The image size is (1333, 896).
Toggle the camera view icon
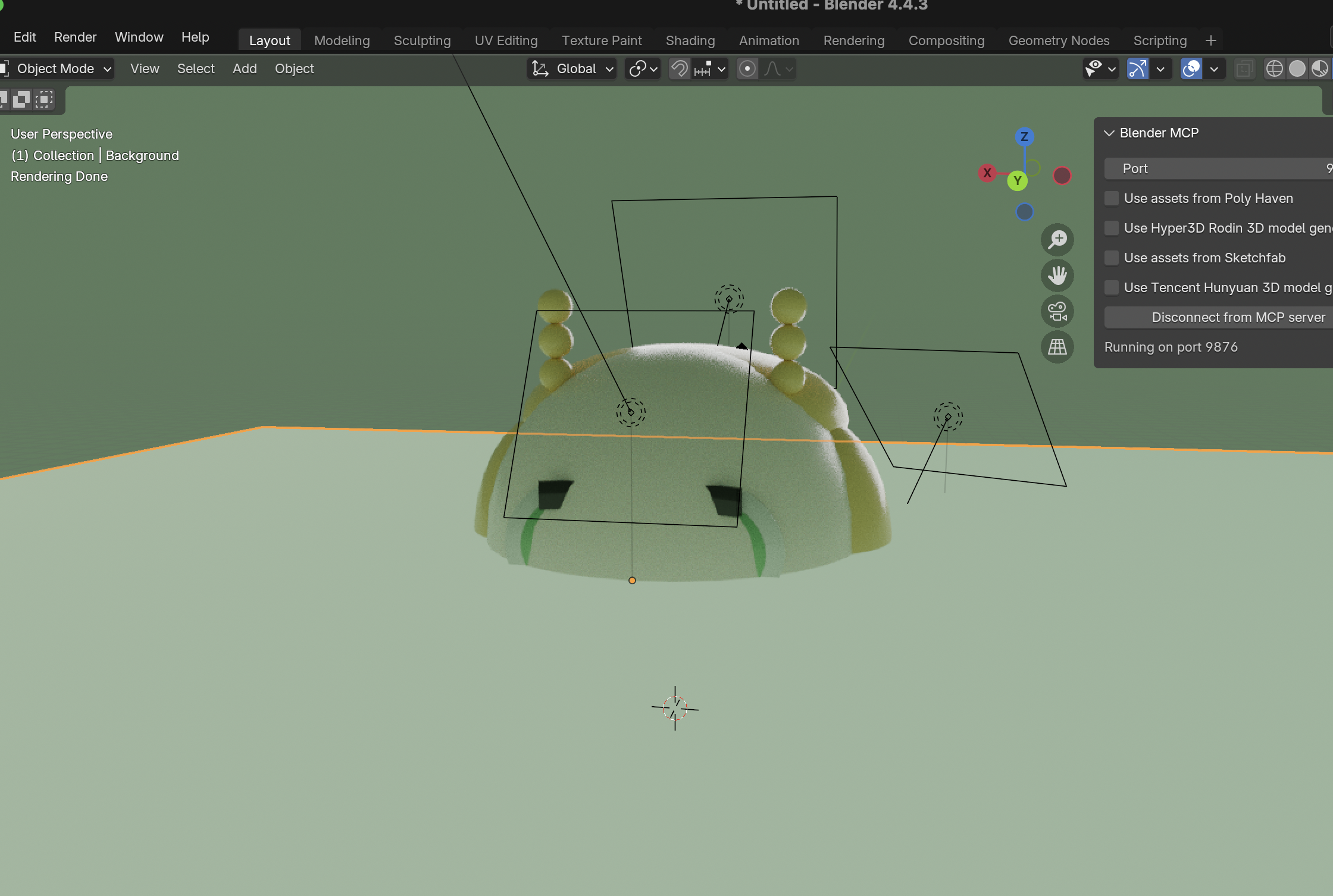point(1057,311)
